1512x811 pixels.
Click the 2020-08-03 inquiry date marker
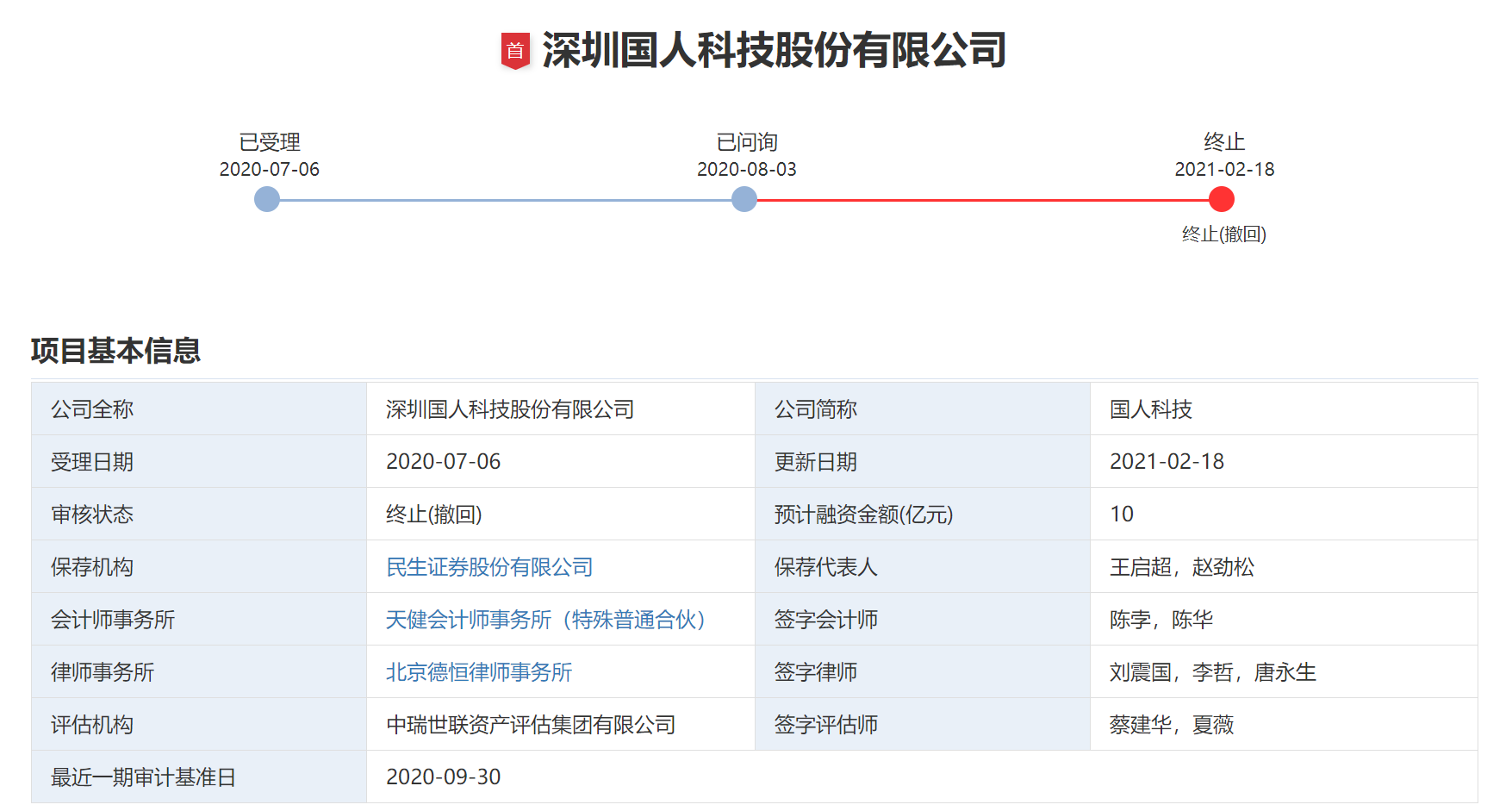click(x=746, y=170)
